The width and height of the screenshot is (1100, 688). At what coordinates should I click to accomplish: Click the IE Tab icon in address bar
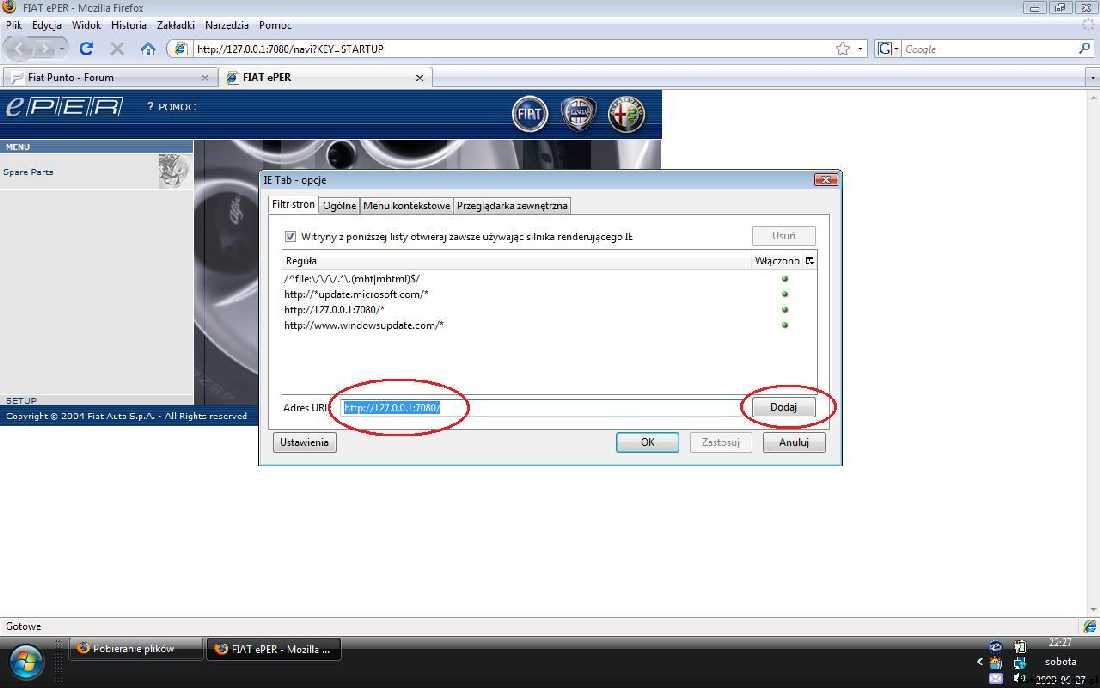tap(180, 48)
